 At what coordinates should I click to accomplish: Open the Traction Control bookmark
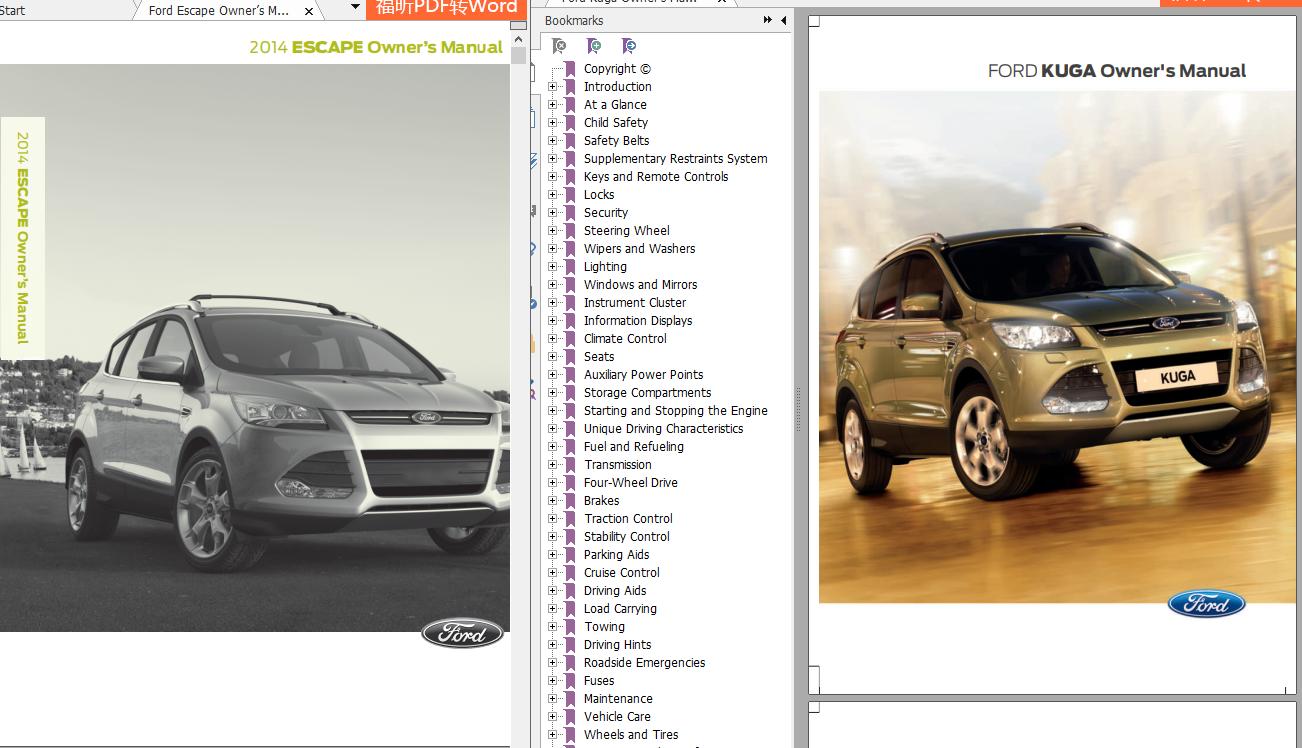pyautogui.click(x=628, y=519)
